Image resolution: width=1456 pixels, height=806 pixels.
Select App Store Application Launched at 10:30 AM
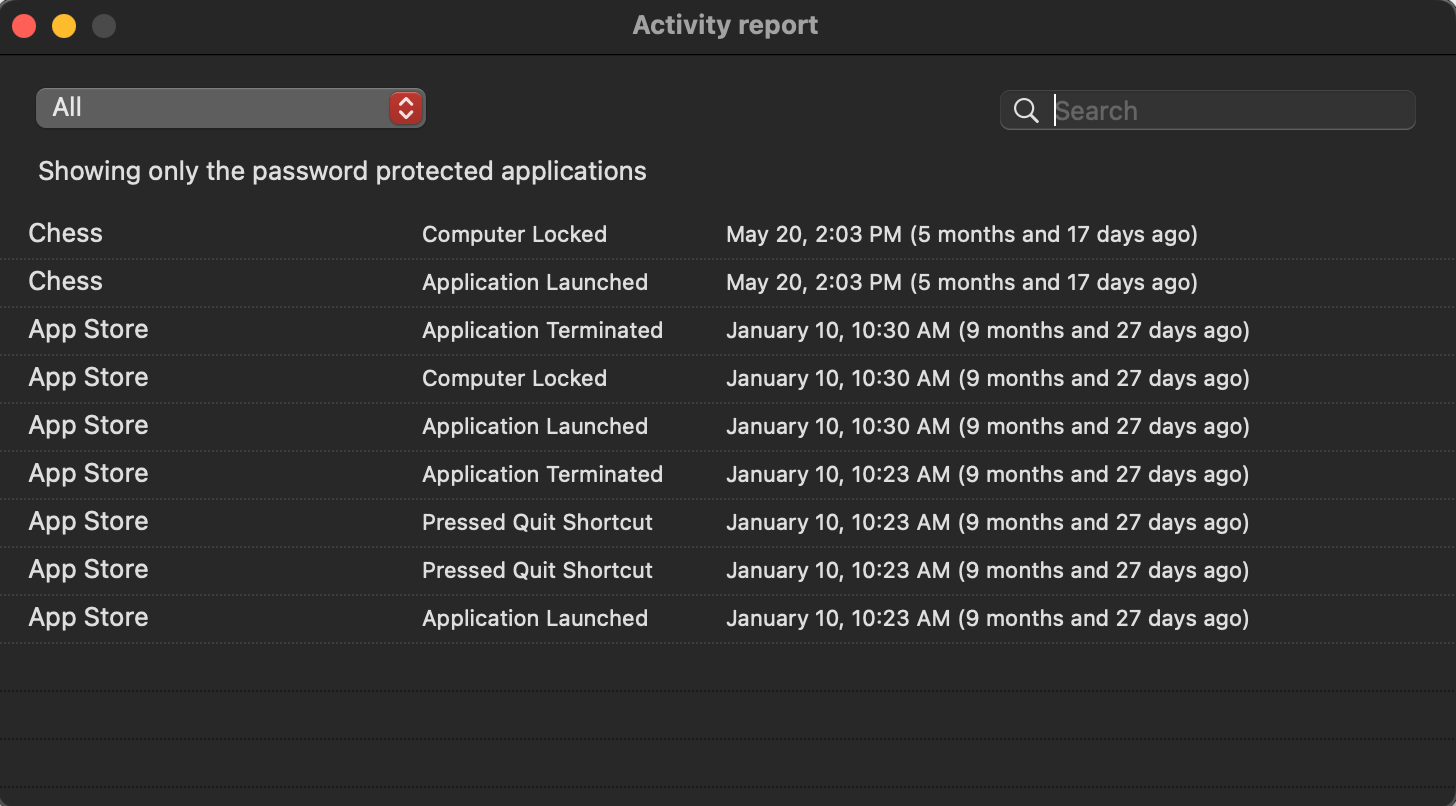(x=534, y=426)
